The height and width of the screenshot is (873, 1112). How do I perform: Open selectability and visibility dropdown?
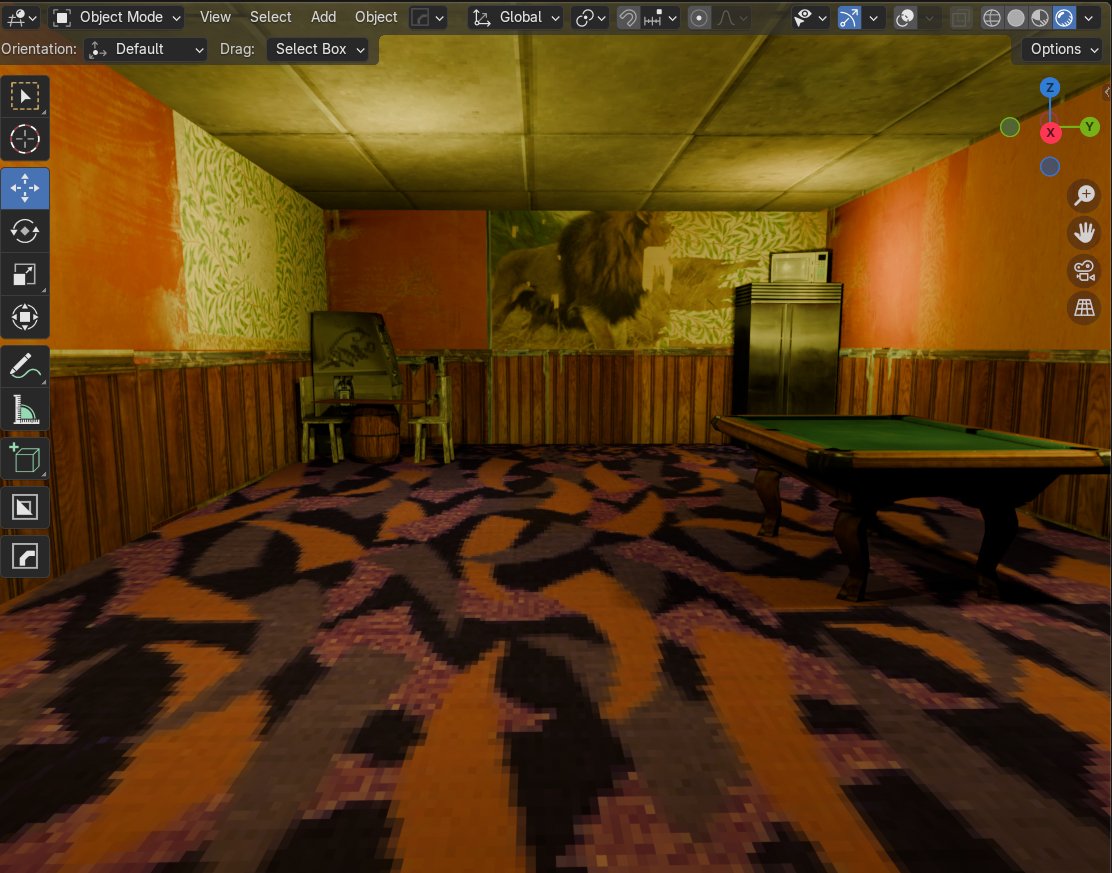tap(810, 18)
